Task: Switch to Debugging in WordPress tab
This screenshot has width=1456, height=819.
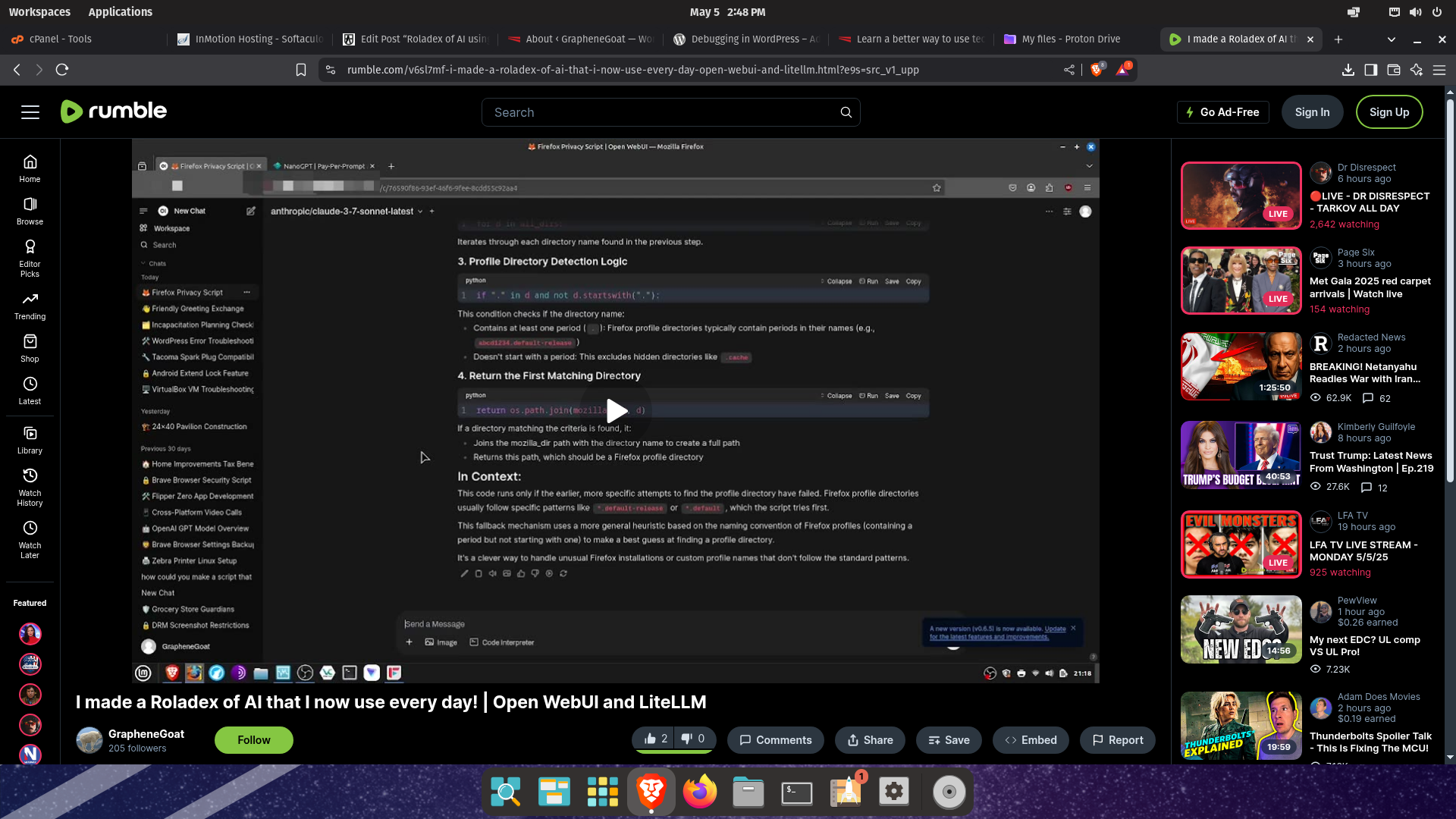Action: point(746,39)
